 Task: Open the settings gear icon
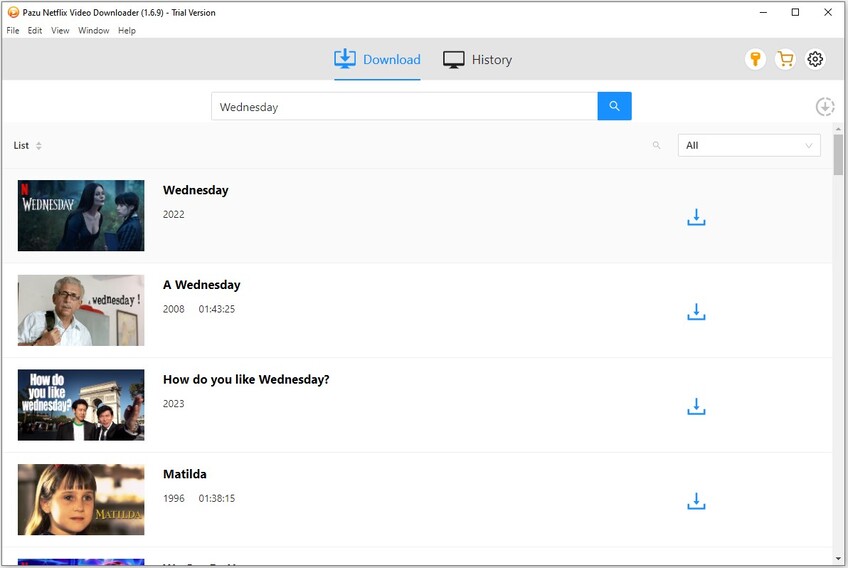pyautogui.click(x=815, y=59)
